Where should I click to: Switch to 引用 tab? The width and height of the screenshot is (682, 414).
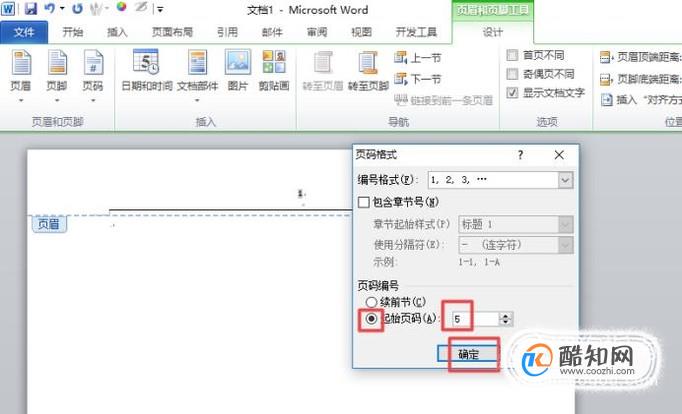pos(227,32)
